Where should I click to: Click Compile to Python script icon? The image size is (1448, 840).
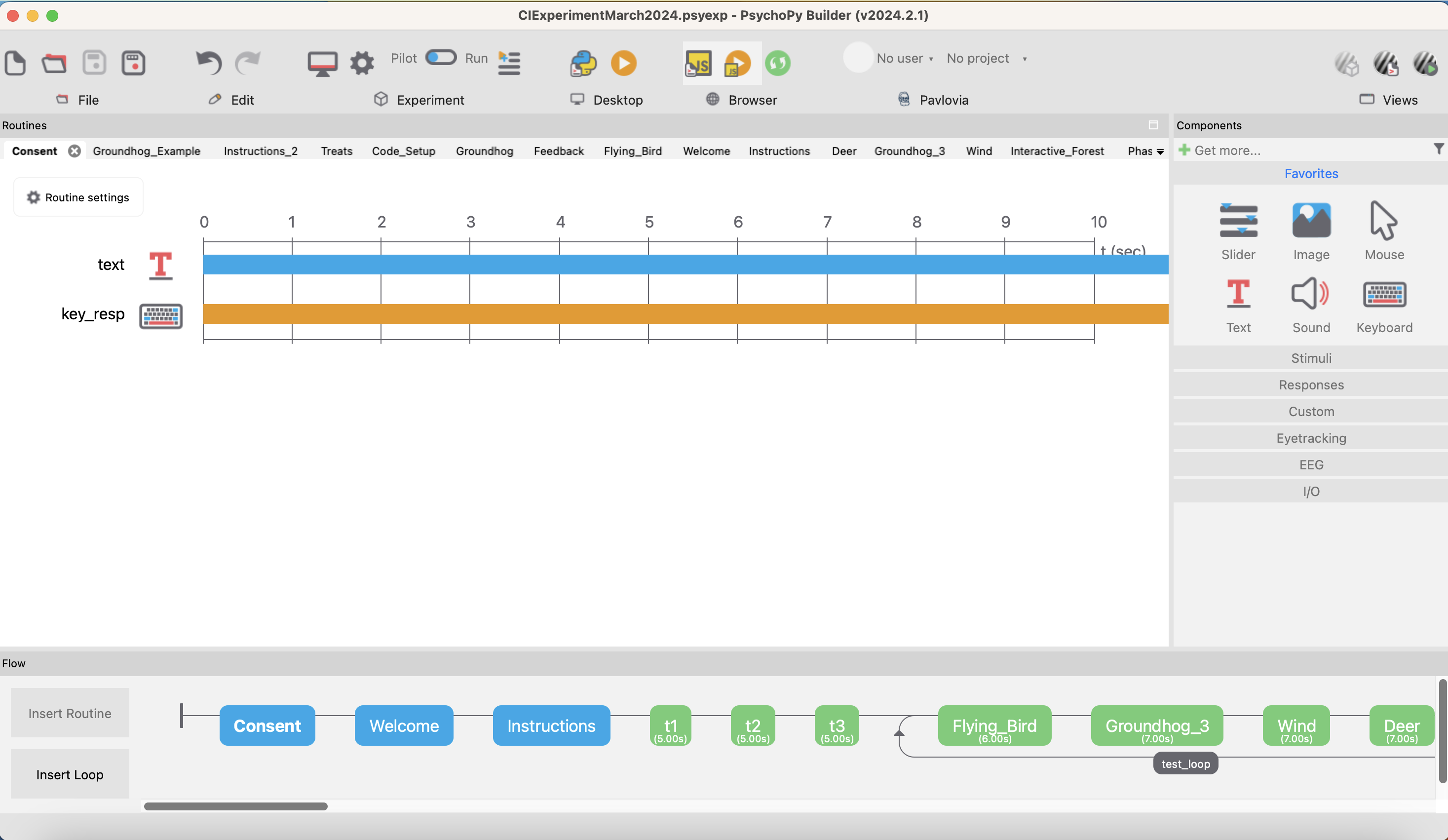pyautogui.click(x=583, y=63)
